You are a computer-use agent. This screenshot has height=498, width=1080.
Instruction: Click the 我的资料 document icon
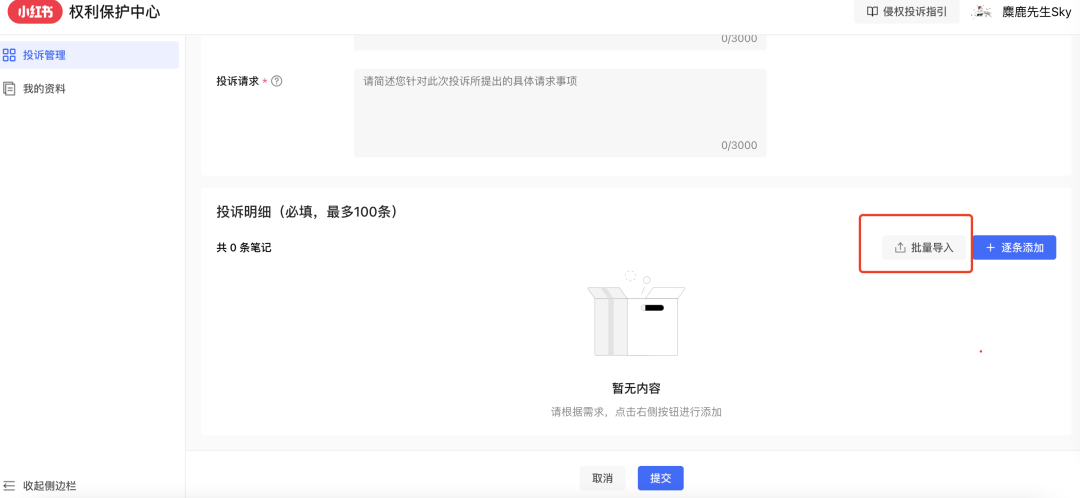tap(10, 88)
